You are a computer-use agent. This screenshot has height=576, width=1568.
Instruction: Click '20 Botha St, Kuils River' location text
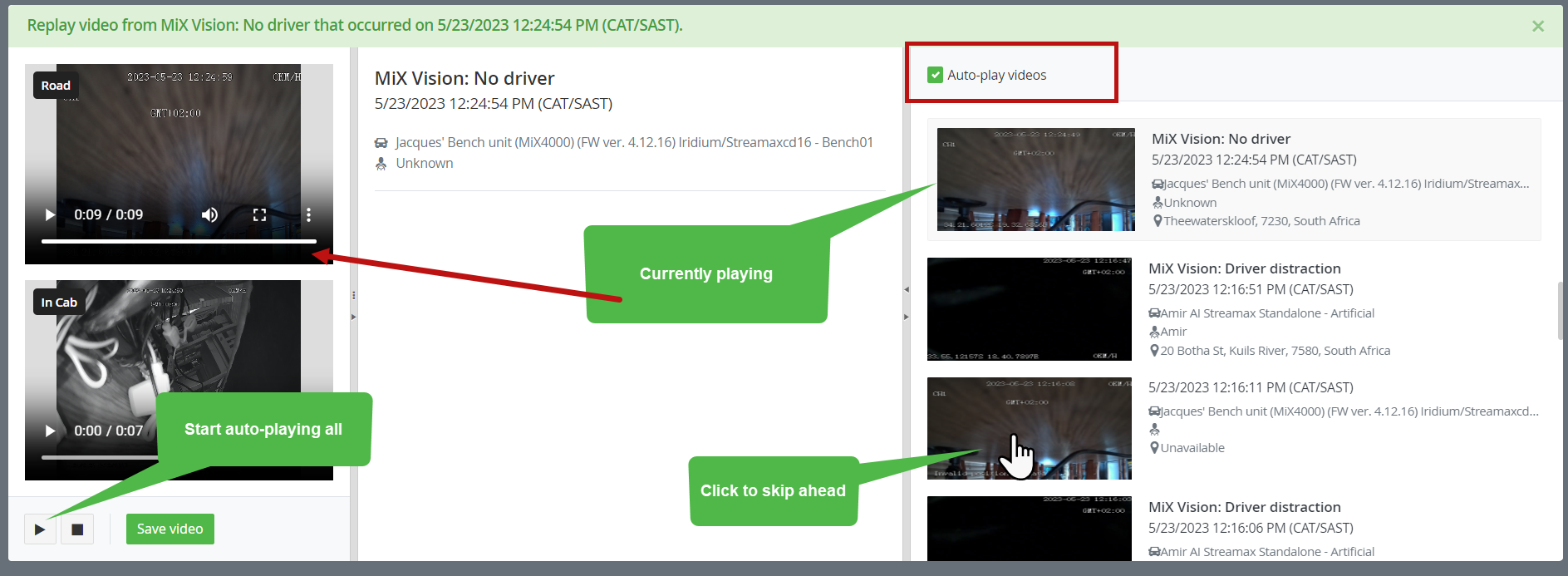coord(1275,351)
